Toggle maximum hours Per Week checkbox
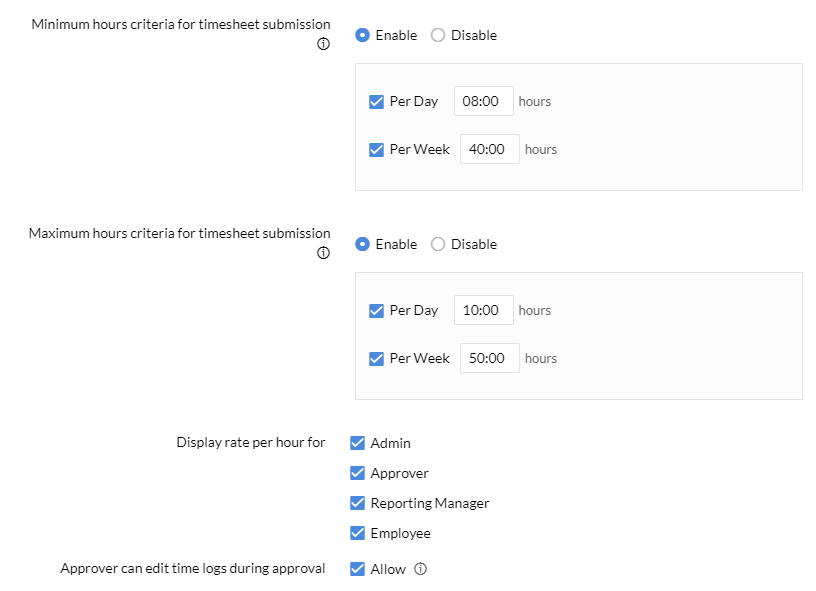The width and height of the screenshot is (816, 591). [376, 358]
